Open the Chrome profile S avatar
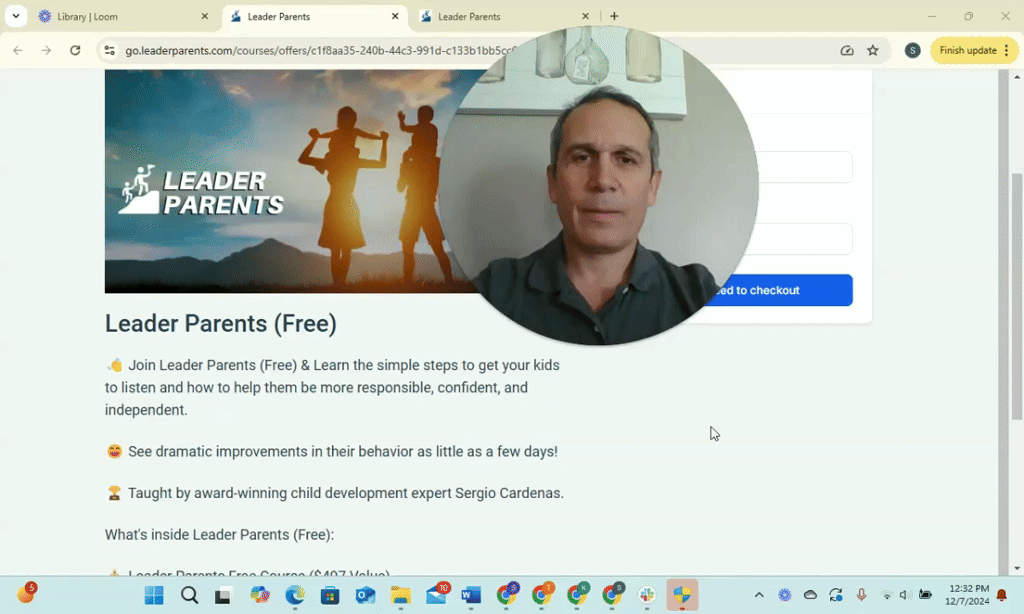Viewport: 1024px width, 614px height. pos(912,50)
